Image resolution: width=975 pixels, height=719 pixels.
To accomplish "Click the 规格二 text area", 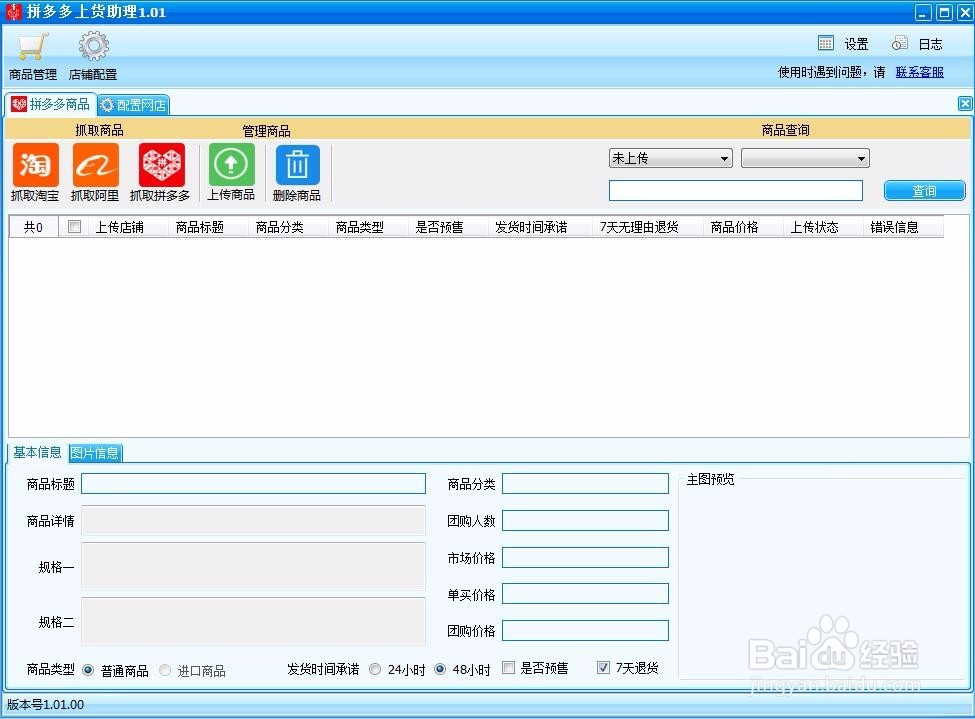I will coord(254,621).
